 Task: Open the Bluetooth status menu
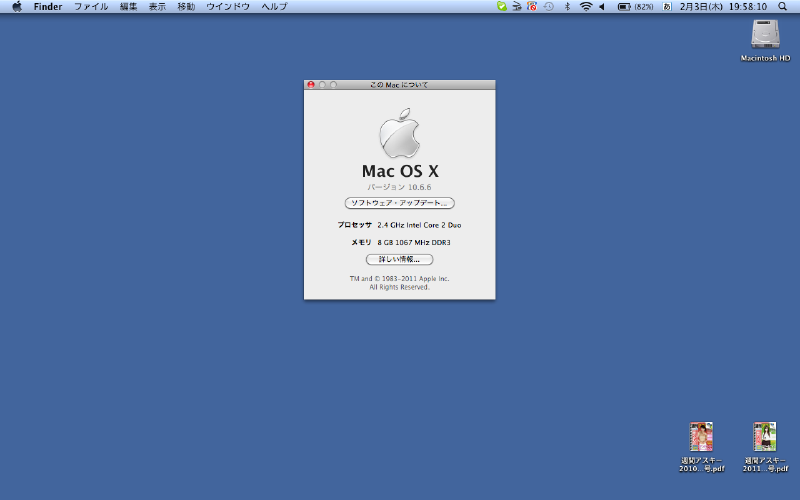click(x=567, y=7)
